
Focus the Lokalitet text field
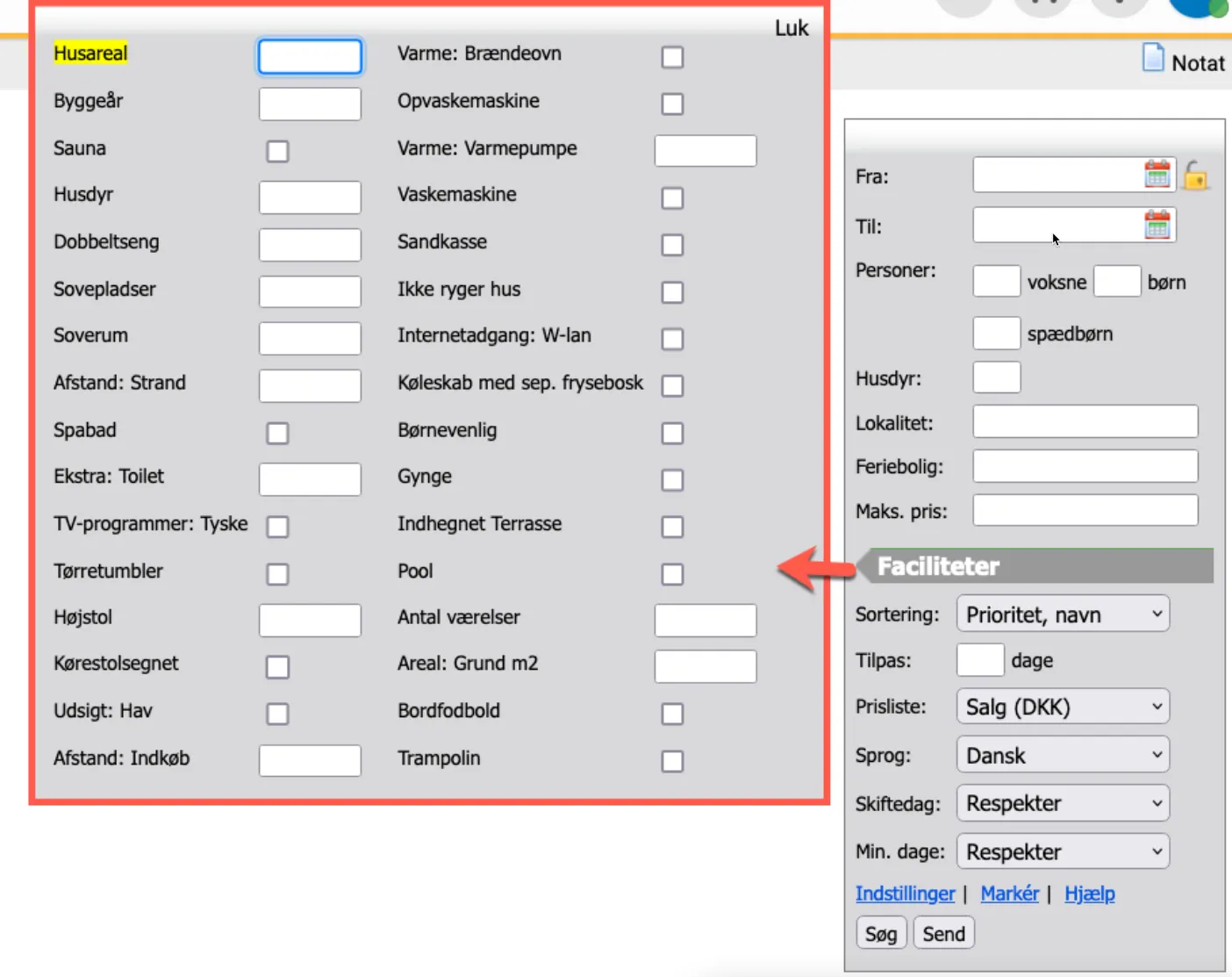coord(1085,422)
